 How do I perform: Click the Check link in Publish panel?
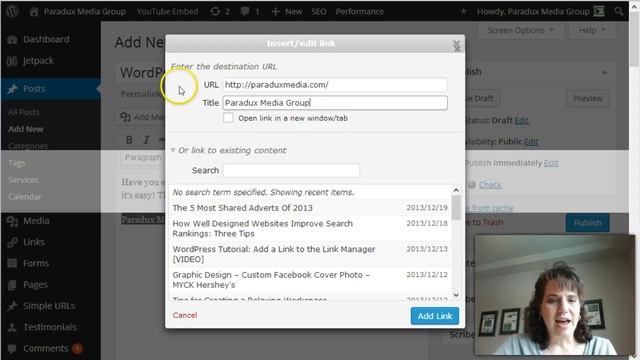490,185
